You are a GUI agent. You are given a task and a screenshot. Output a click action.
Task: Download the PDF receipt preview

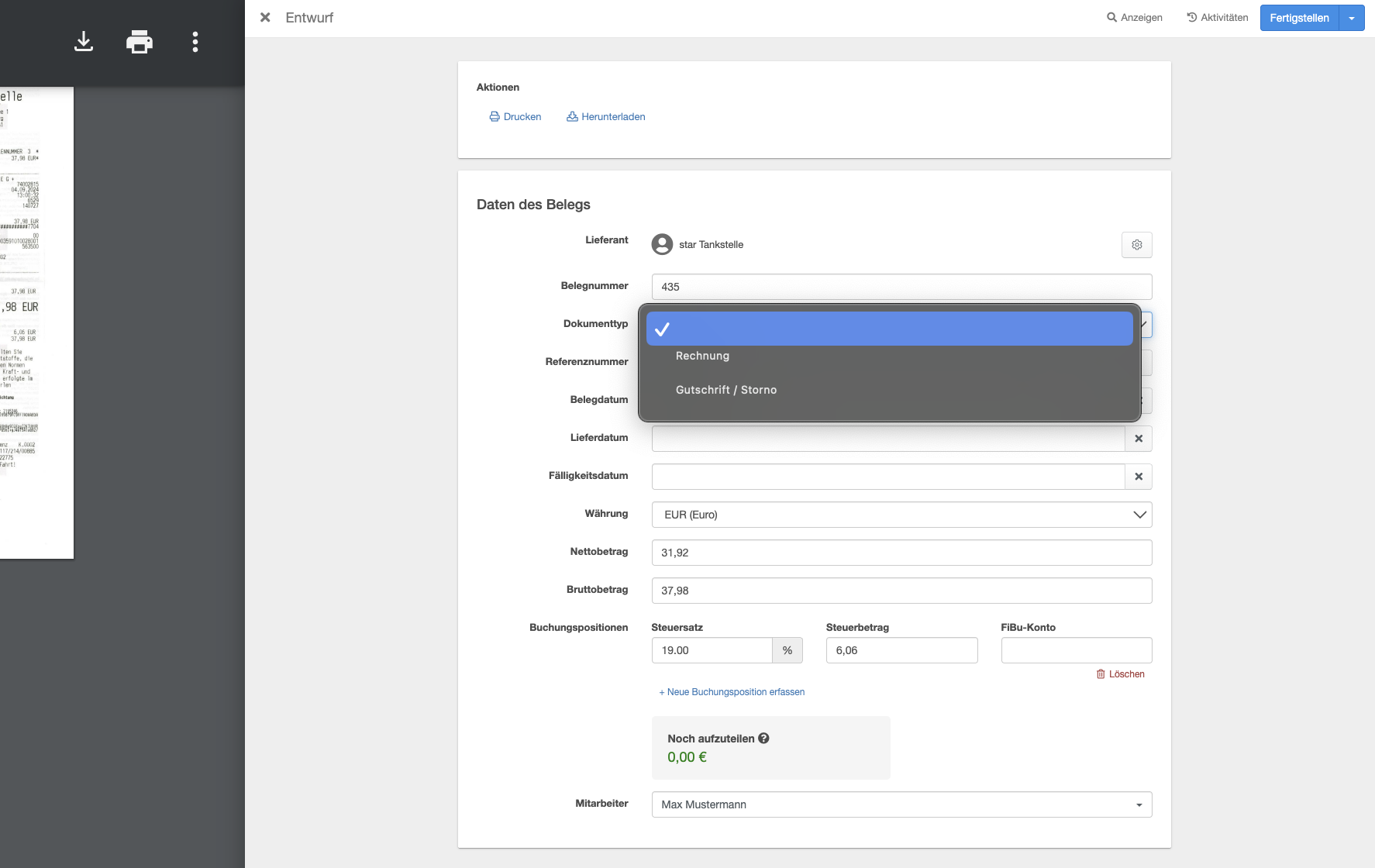[84, 42]
